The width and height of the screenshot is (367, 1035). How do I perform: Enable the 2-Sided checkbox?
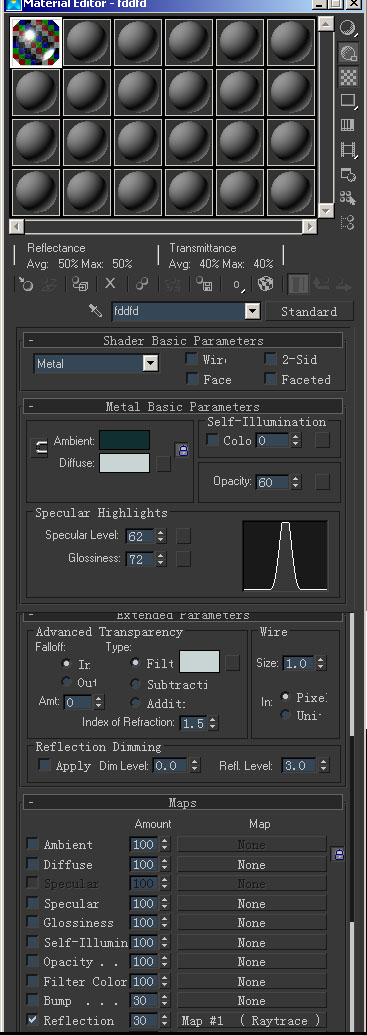pyautogui.click(x=270, y=359)
